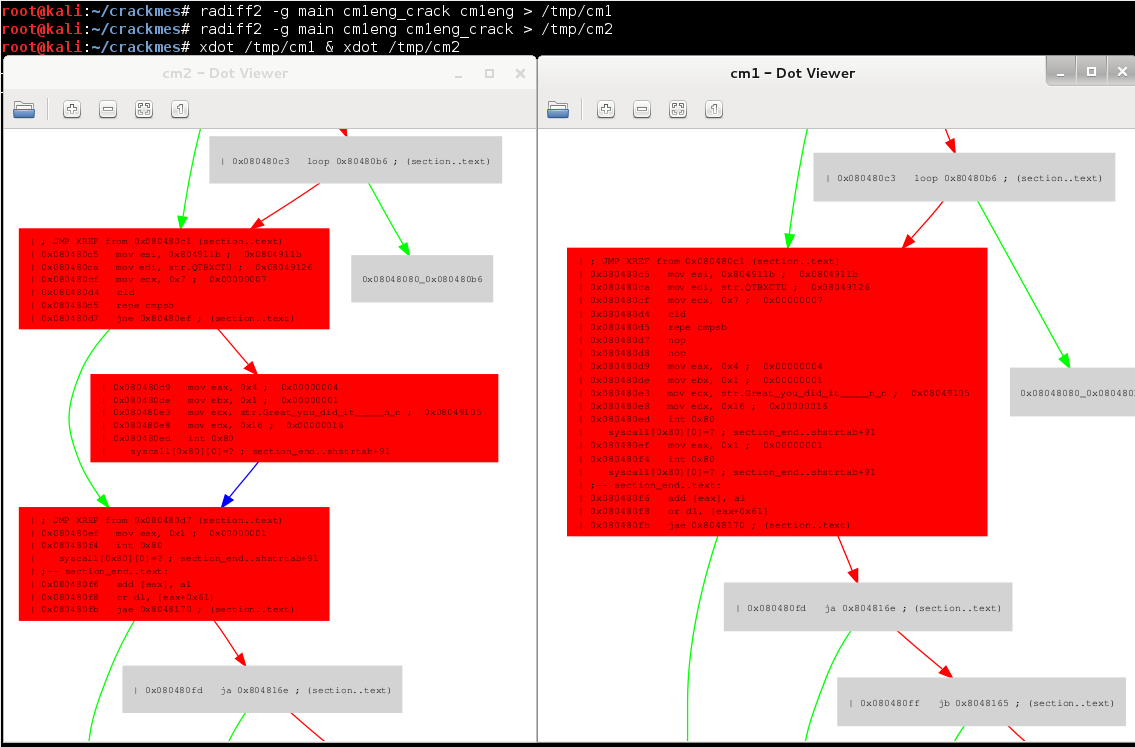Zoom out button in cm2 Dot Viewer
This screenshot has width=1135, height=747.
tap(108, 109)
